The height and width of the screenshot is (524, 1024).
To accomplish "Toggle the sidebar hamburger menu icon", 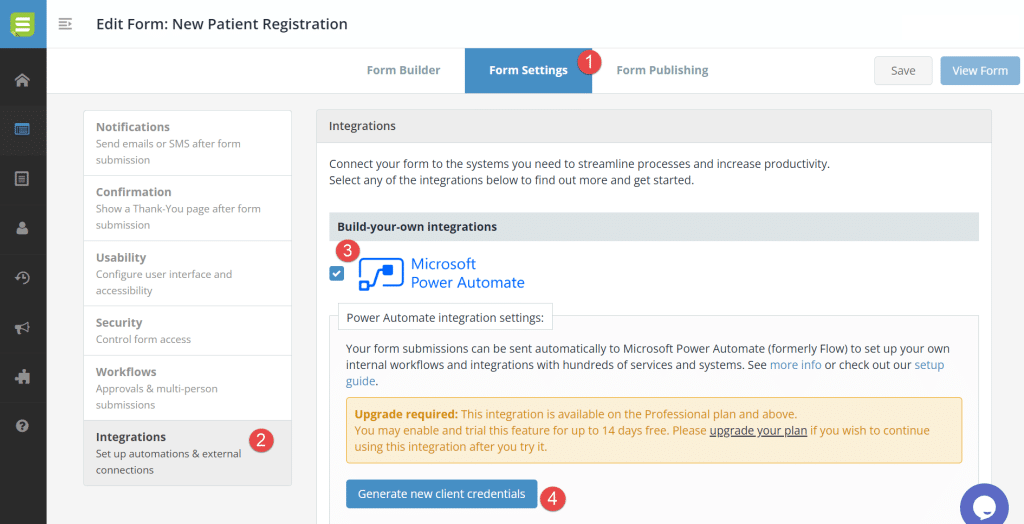I will pyautogui.click(x=65, y=24).
